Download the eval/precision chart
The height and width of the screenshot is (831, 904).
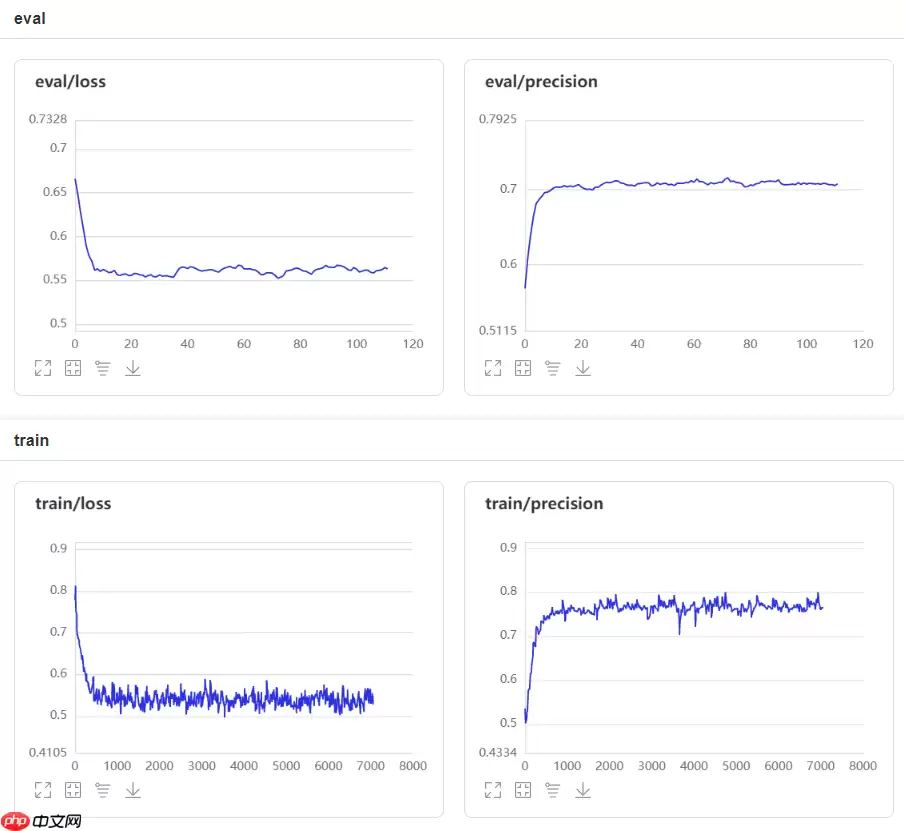tap(582, 368)
